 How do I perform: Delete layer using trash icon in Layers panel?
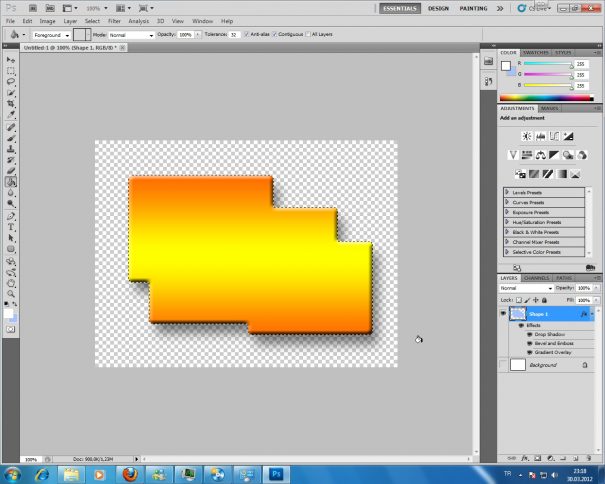(589, 459)
